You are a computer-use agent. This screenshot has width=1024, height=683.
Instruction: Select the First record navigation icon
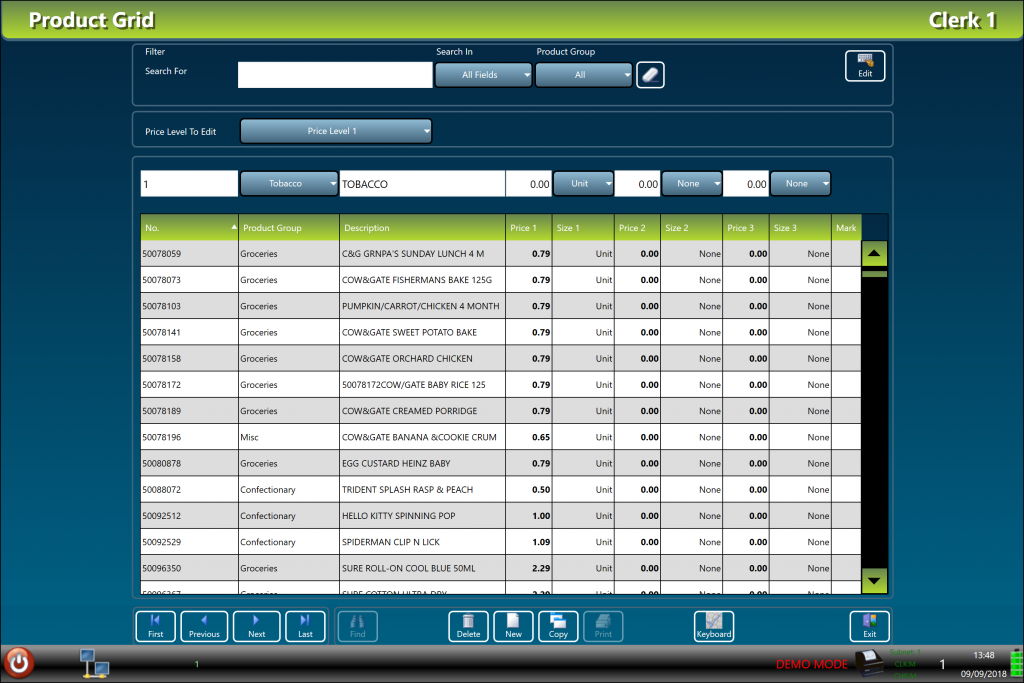coord(155,626)
